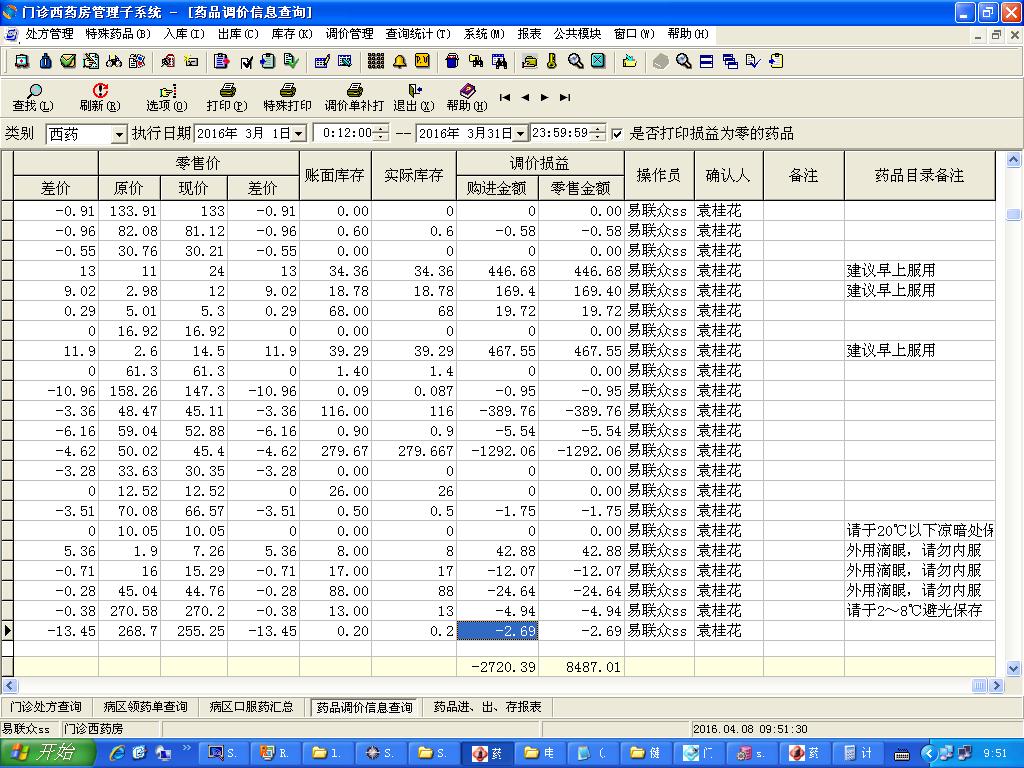Screen dimensions: 1024x768
Task: Open the 处方管理 menu
Action: [49, 33]
